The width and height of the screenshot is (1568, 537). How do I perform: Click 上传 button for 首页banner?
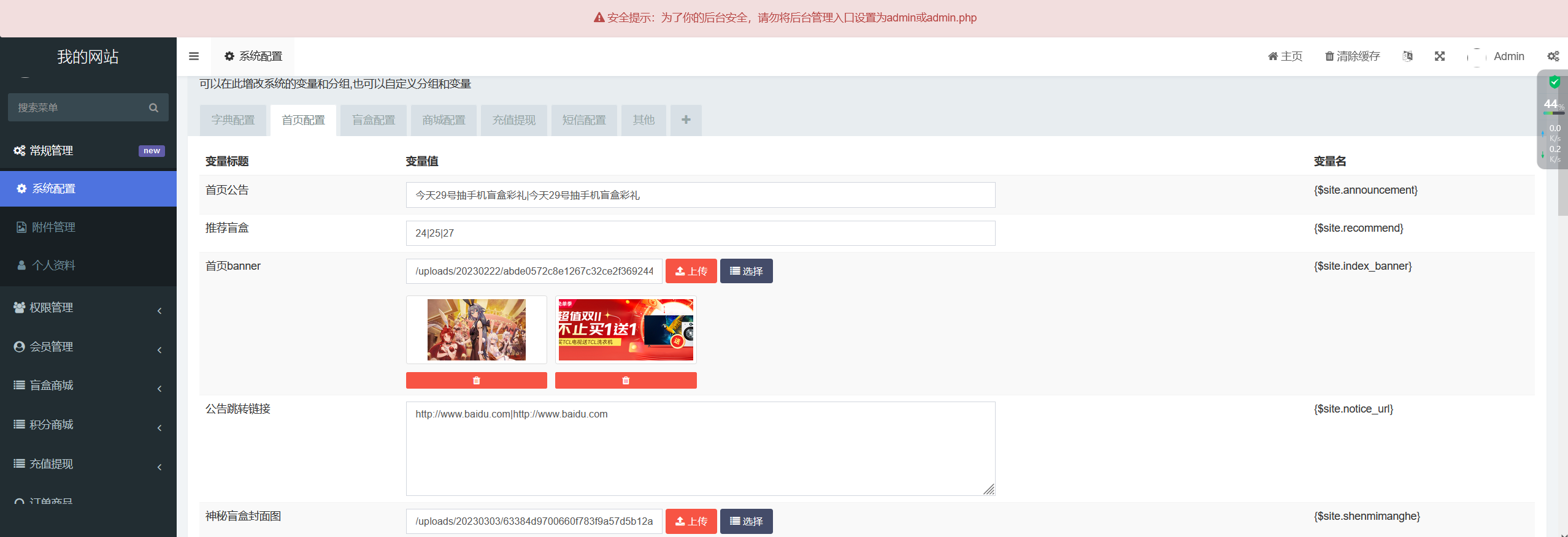click(691, 271)
